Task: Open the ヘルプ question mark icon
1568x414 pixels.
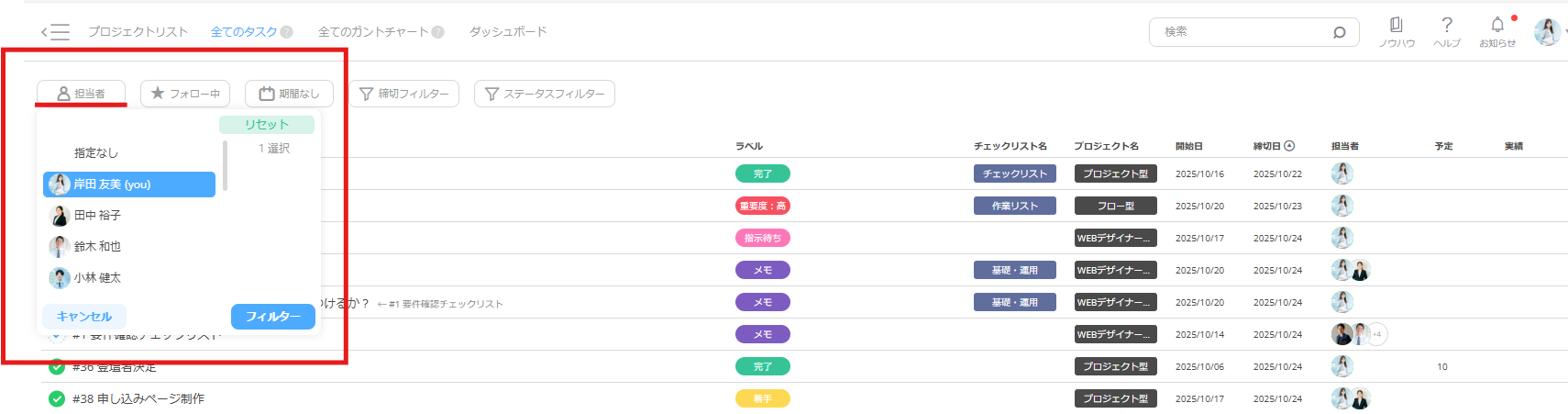Action: pyautogui.click(x=1446, y=25)
